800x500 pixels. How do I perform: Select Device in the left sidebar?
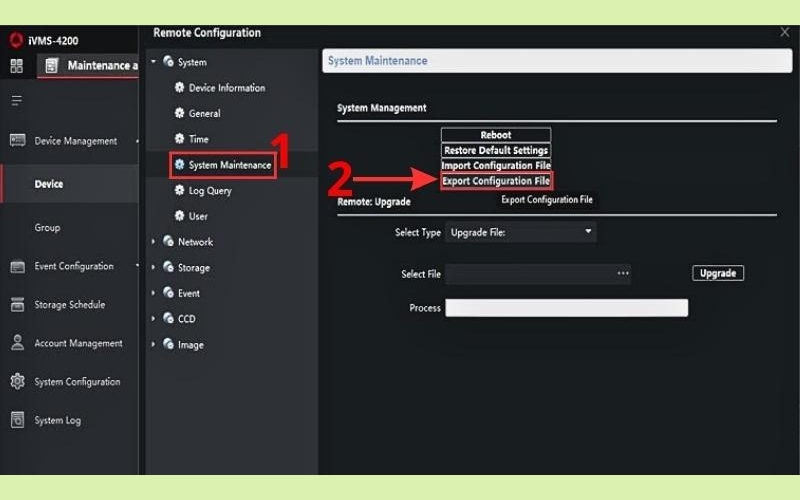click(x=49, y=184)
